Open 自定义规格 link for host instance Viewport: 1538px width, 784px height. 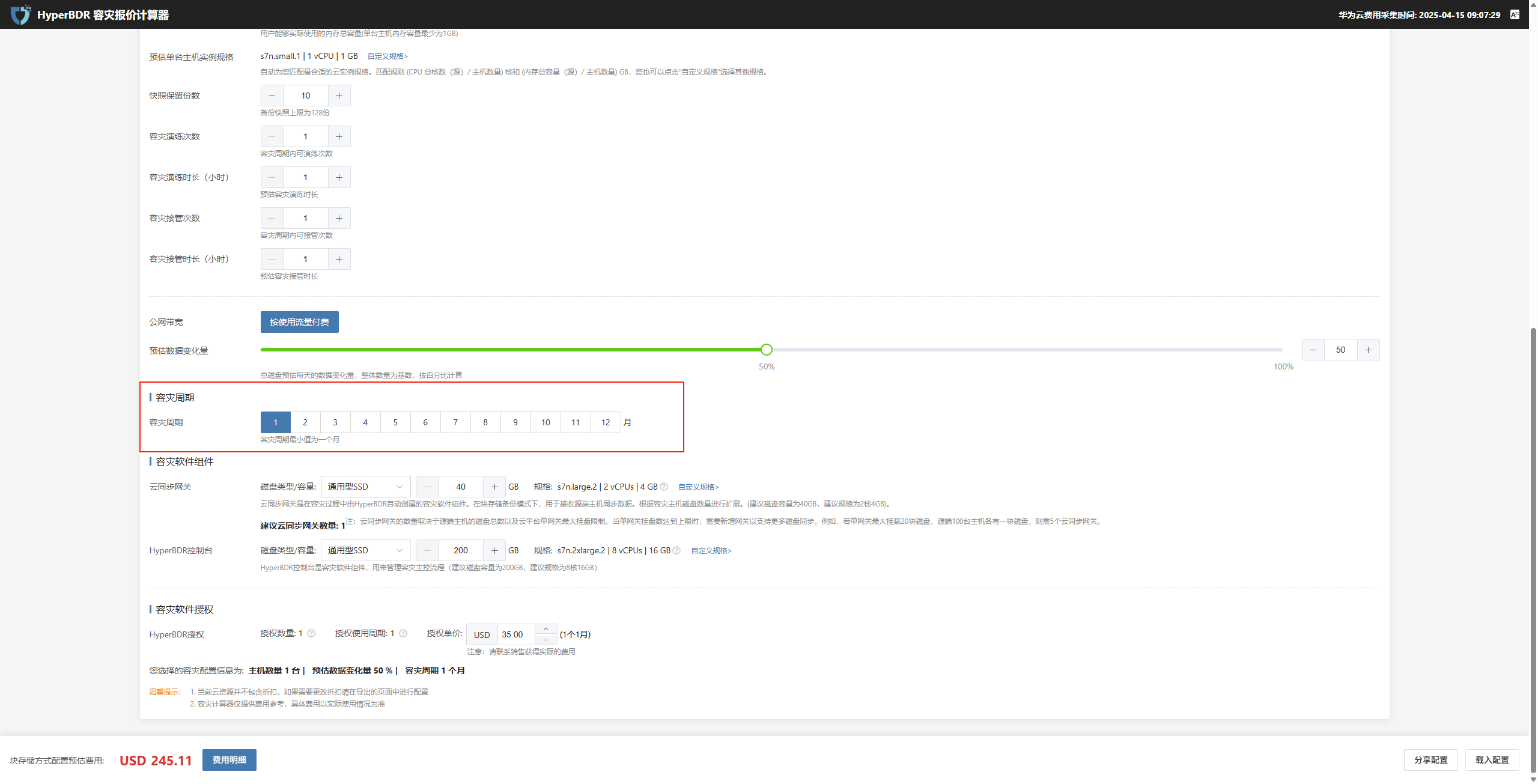pos(388,56)
